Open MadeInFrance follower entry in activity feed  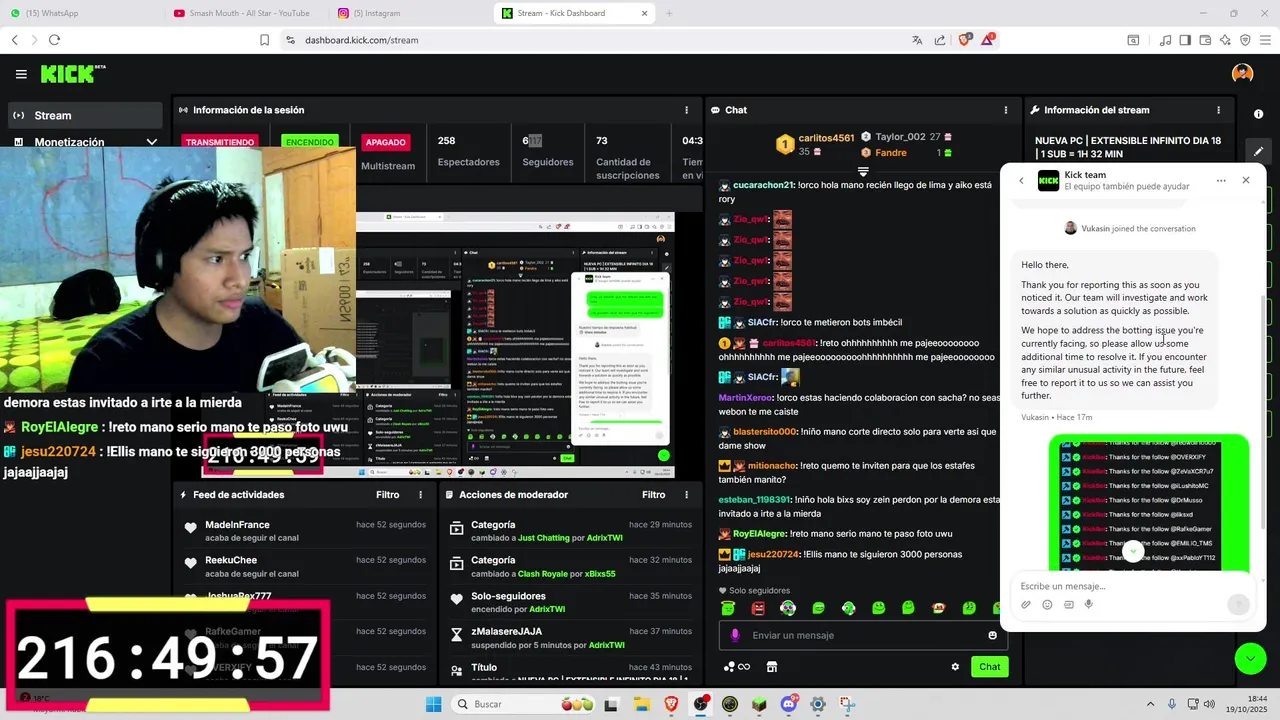[304, 531]
